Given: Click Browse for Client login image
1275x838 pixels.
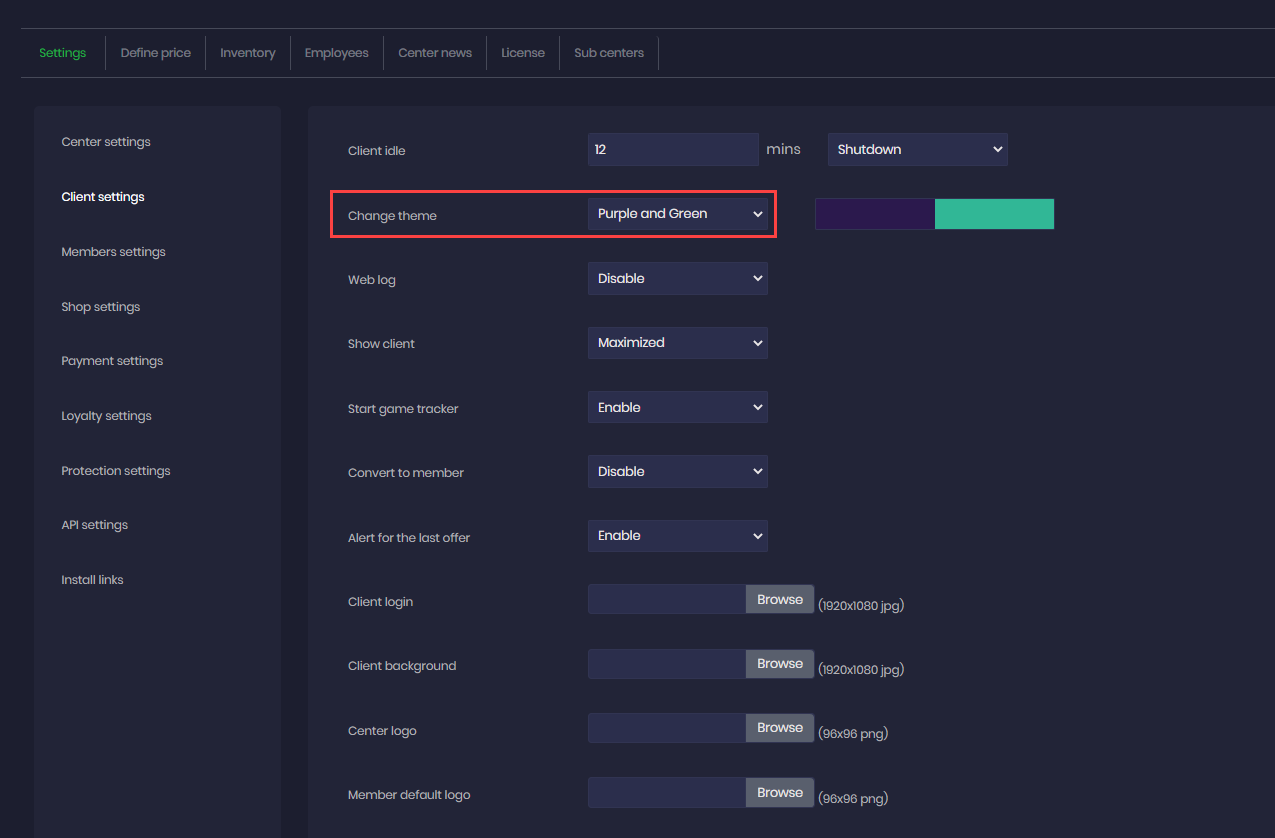Looking at the screenshot, I should click(780, 600).
